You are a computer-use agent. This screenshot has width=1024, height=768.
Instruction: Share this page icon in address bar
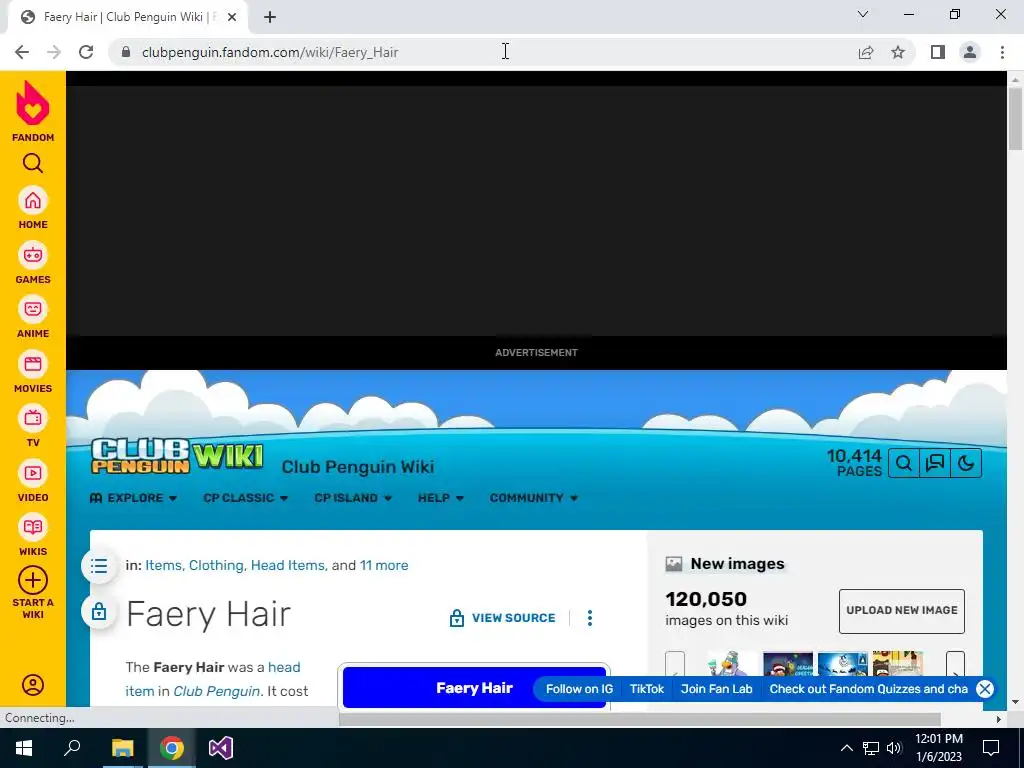point(866,52)
